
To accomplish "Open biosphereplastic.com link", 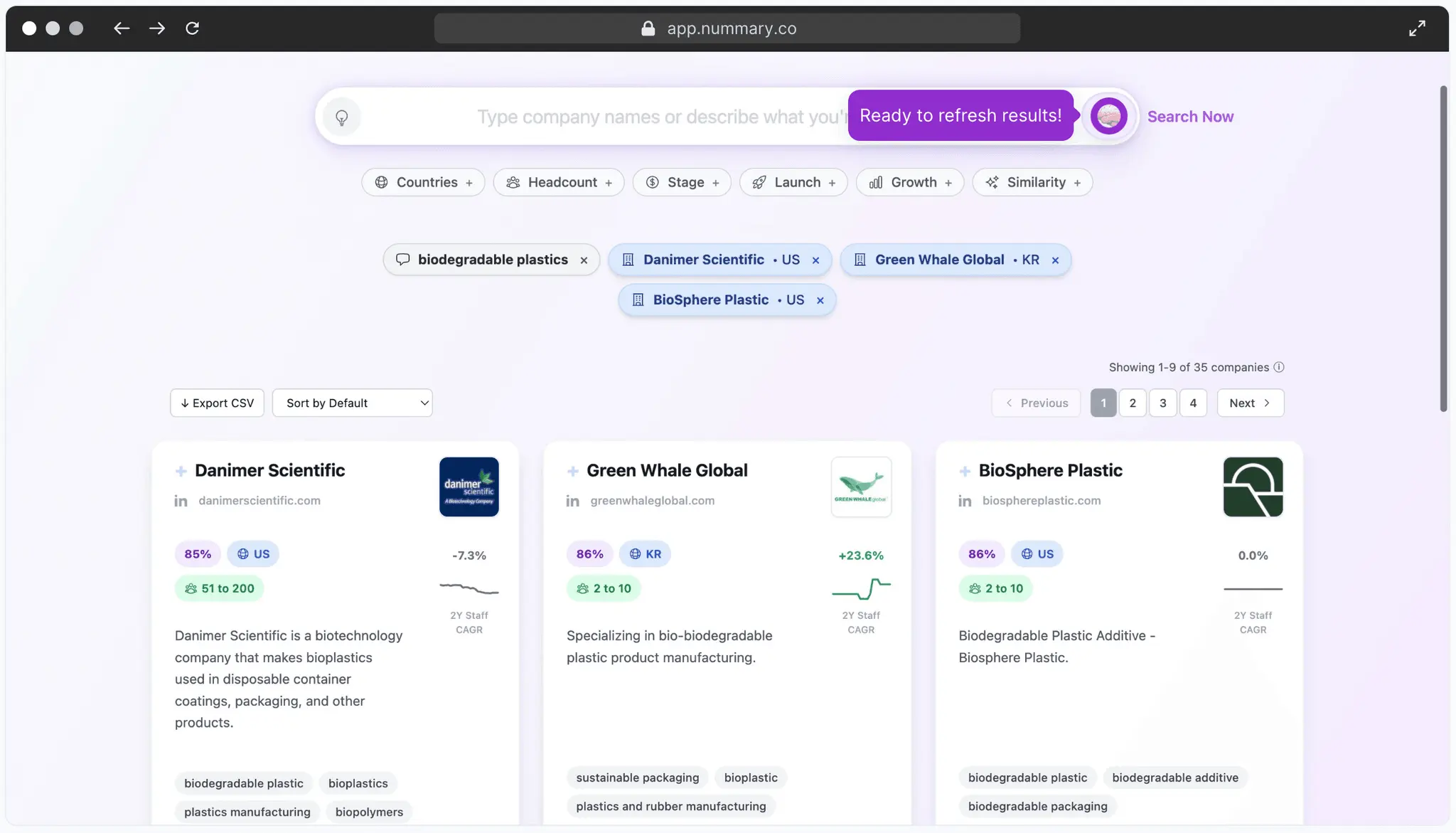I will [1042, 501].
